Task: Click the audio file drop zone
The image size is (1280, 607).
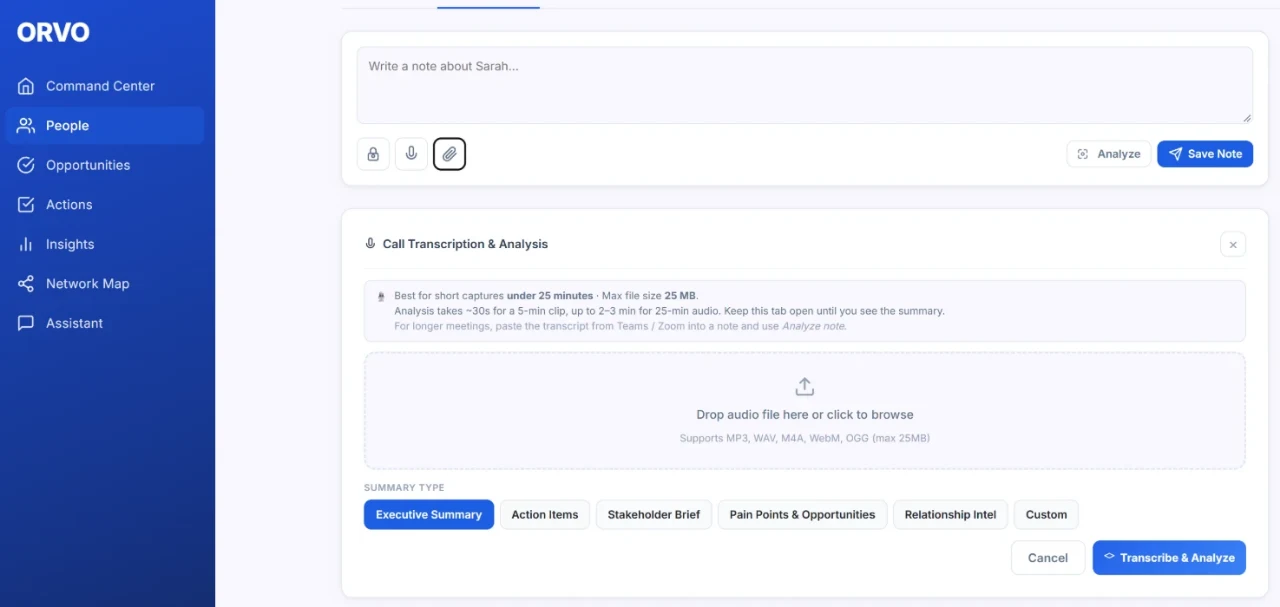Action: (804, 410)
